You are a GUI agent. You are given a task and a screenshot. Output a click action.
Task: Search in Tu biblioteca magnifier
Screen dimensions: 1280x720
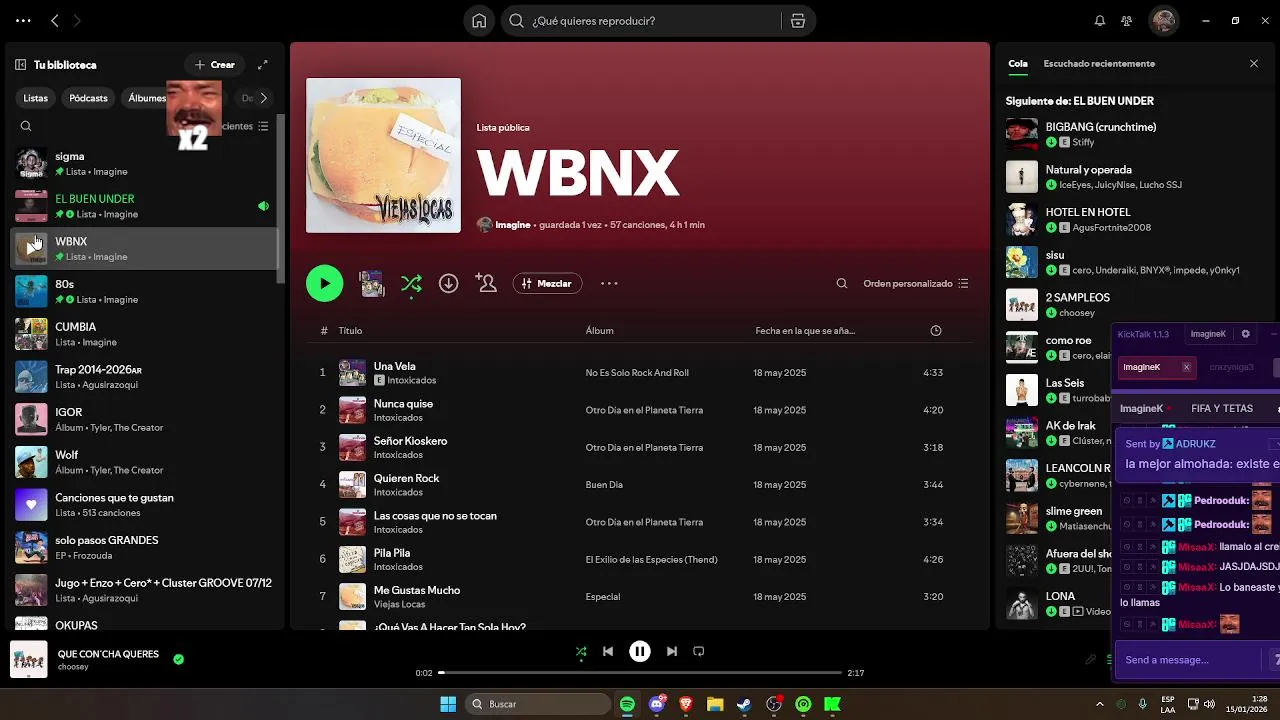coord(26,126)
